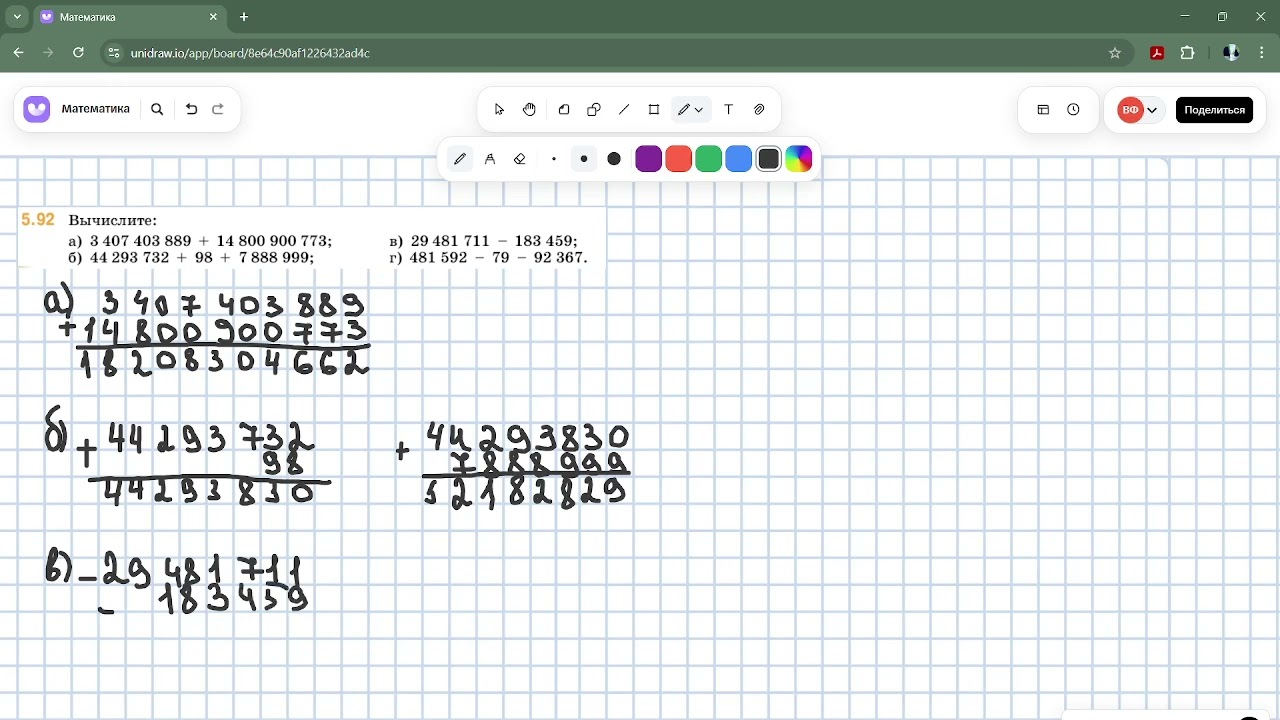The image size is (1280, 720).
Task: Pick the black color swatch
Action: 769,159
